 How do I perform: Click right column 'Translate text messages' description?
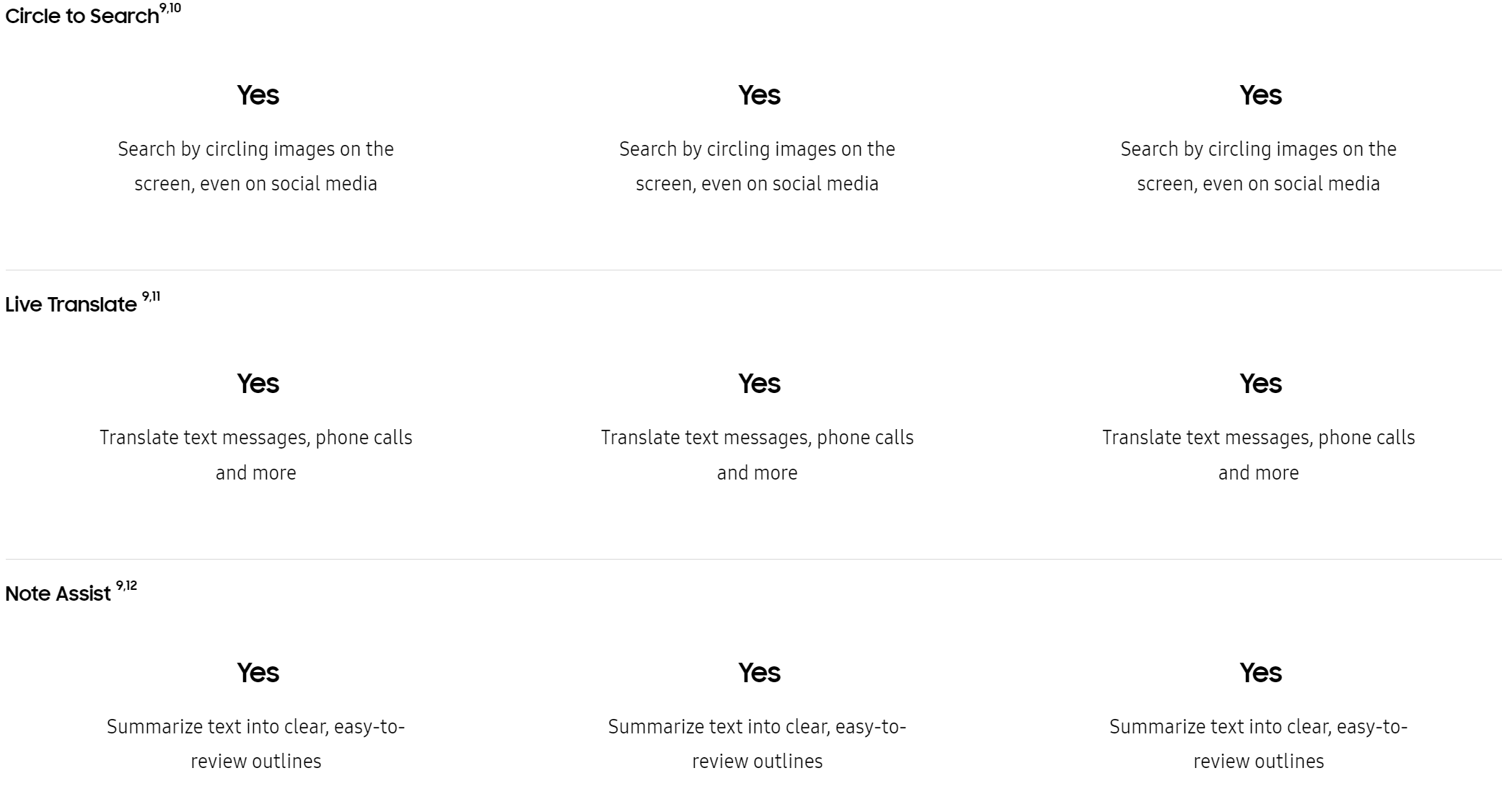pos(1259,455)
